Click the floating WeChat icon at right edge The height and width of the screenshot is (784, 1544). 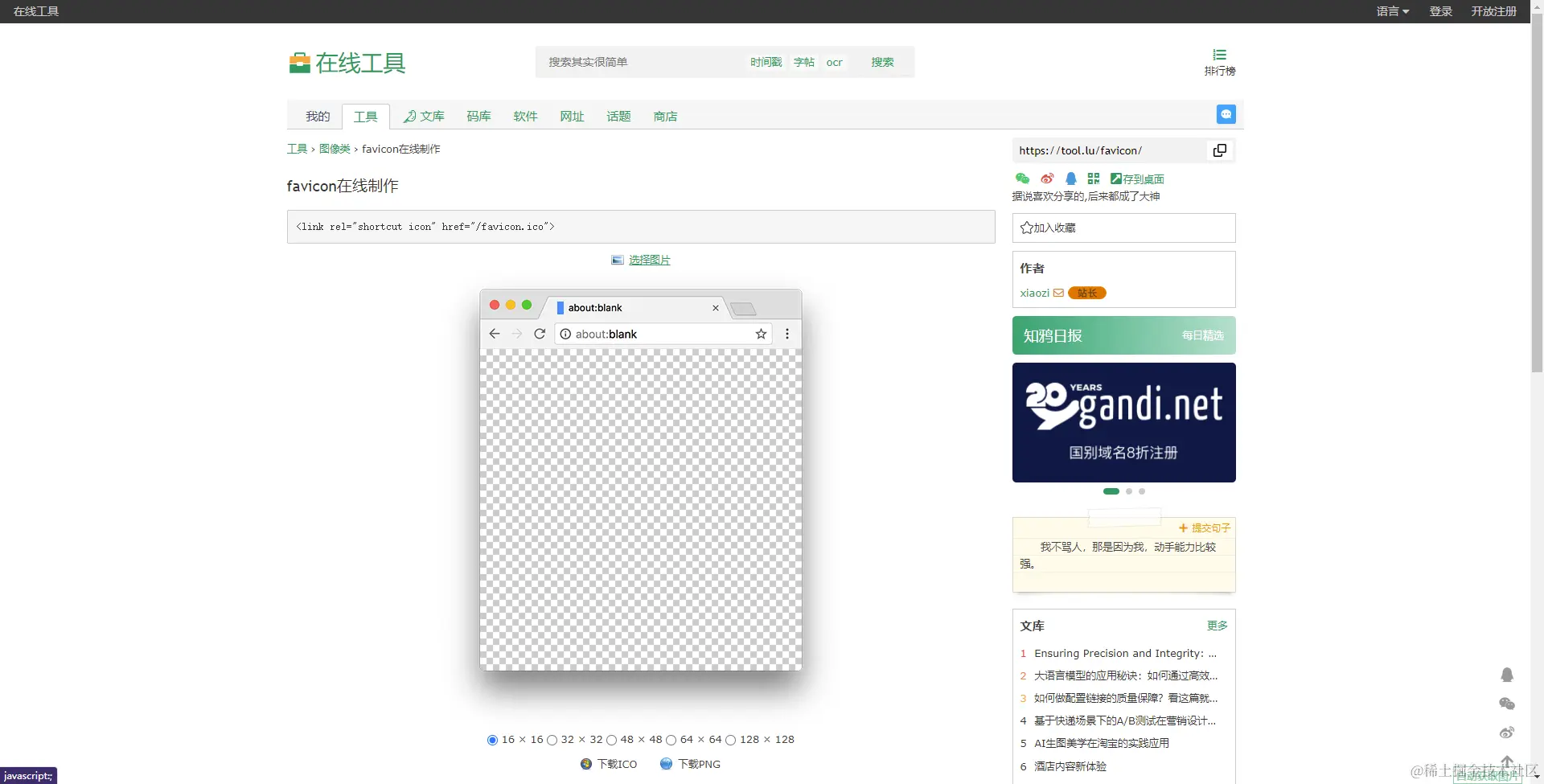1507,704
